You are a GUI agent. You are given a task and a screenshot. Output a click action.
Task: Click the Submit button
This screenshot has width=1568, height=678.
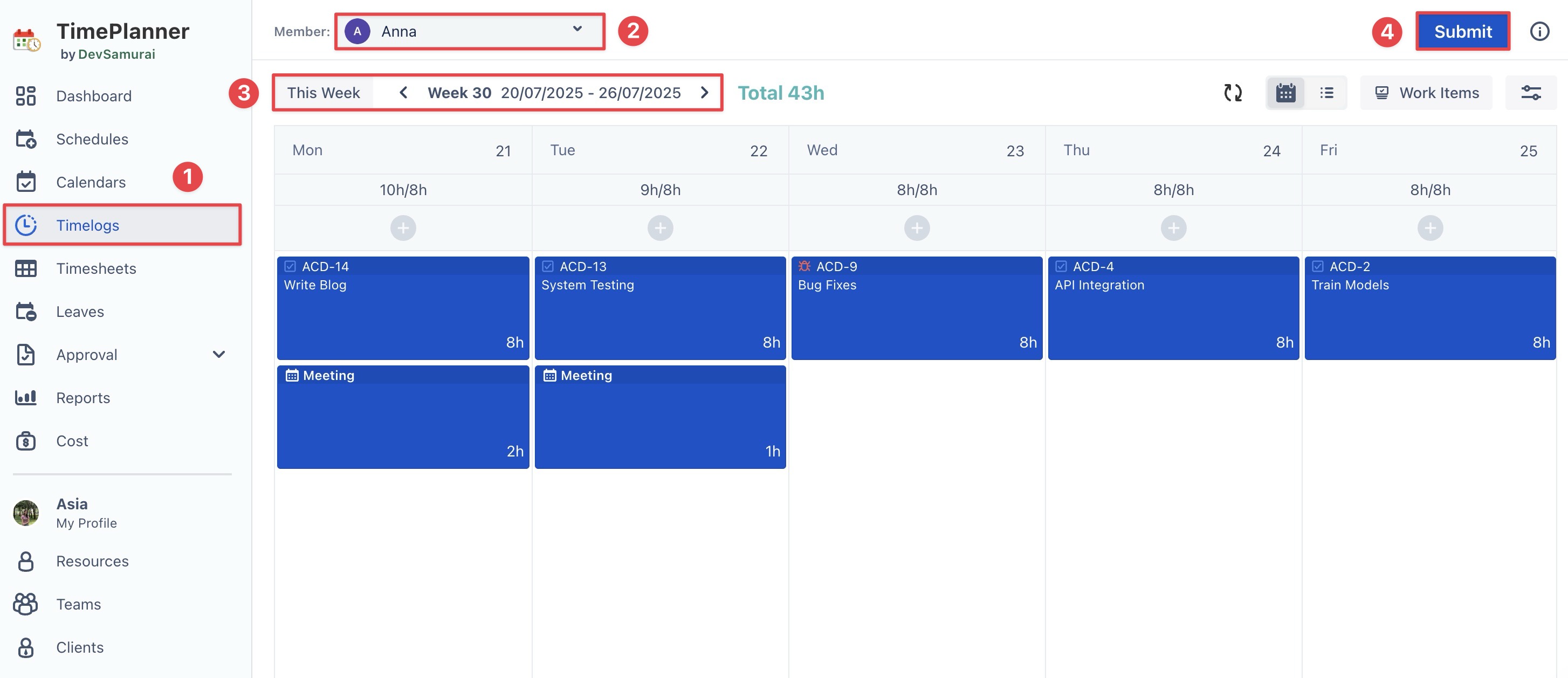[1462, 31]
